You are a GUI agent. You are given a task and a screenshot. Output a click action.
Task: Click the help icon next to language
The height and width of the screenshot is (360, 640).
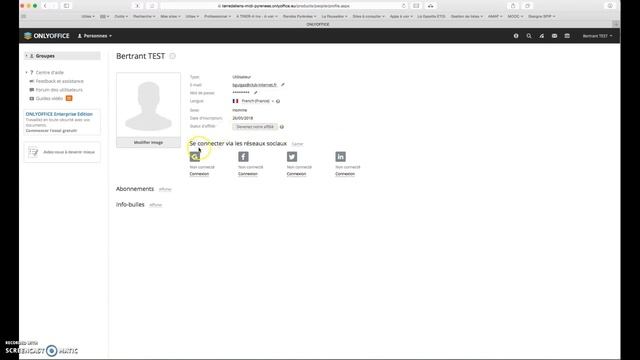(x=278, y=101)
